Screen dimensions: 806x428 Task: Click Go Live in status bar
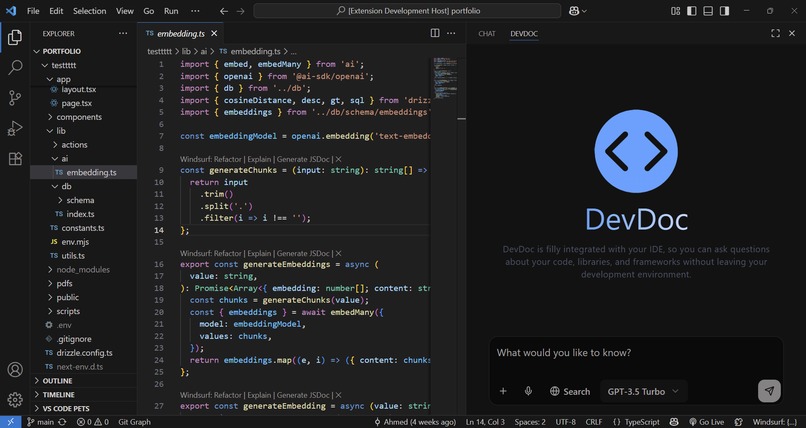(706, 422)
